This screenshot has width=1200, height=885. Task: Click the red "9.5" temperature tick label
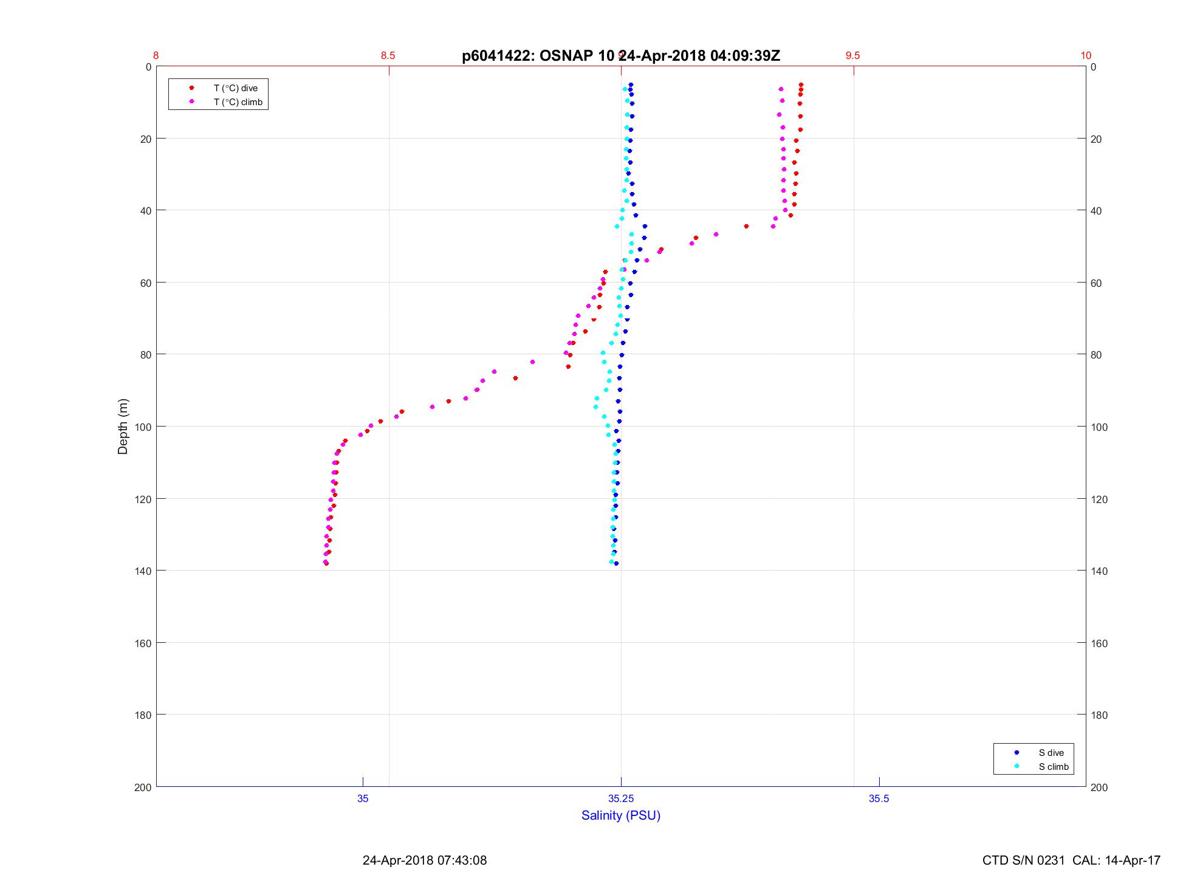853,56
